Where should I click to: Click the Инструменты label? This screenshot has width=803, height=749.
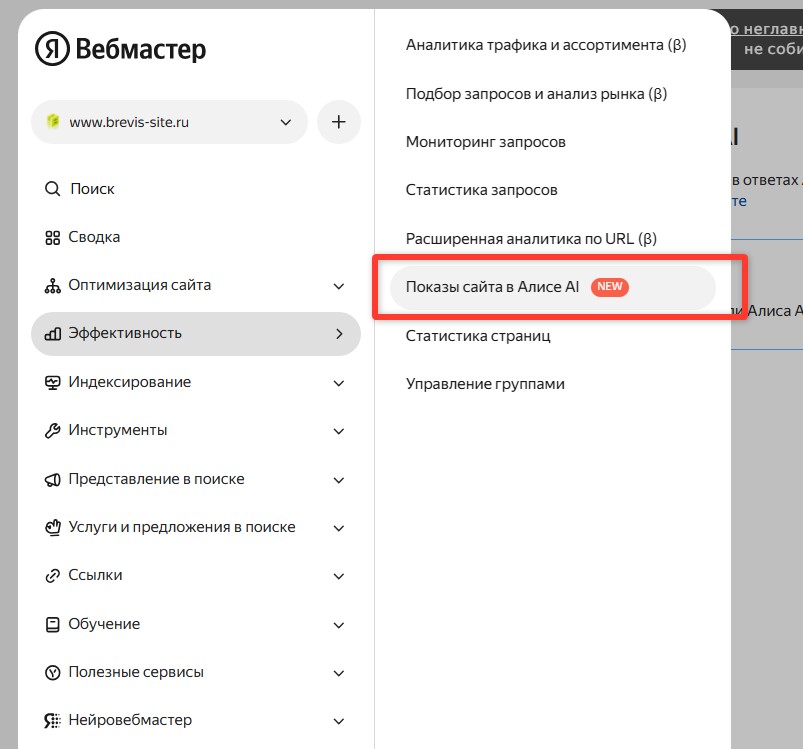tap(118, 430)
